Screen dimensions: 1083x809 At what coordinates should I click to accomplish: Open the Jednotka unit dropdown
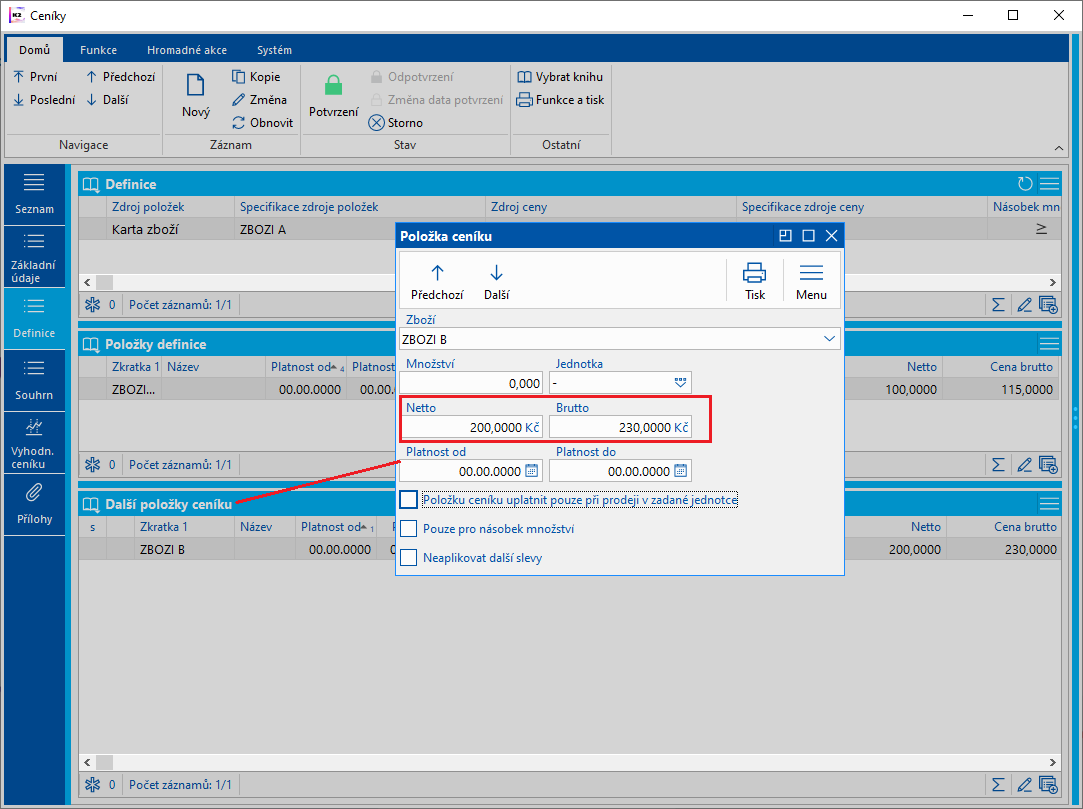(680, 383)
